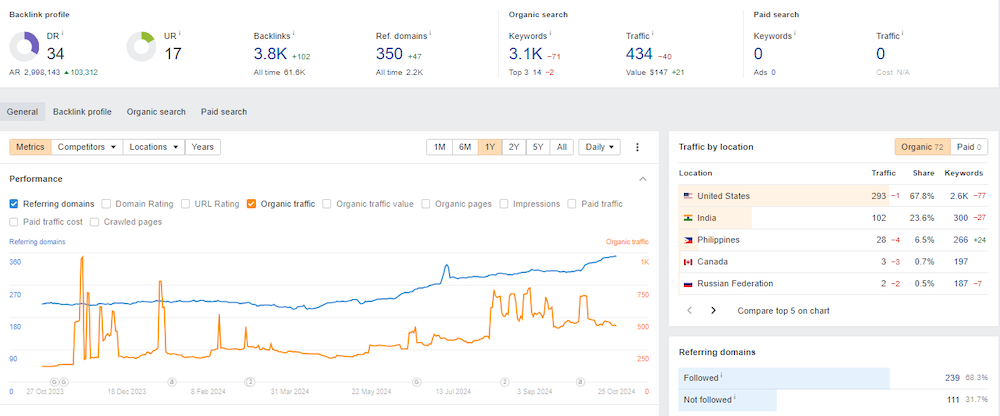Click the Followed info icon
Image resolution: width=1000 pixels, height=416 pixels.
721,376
